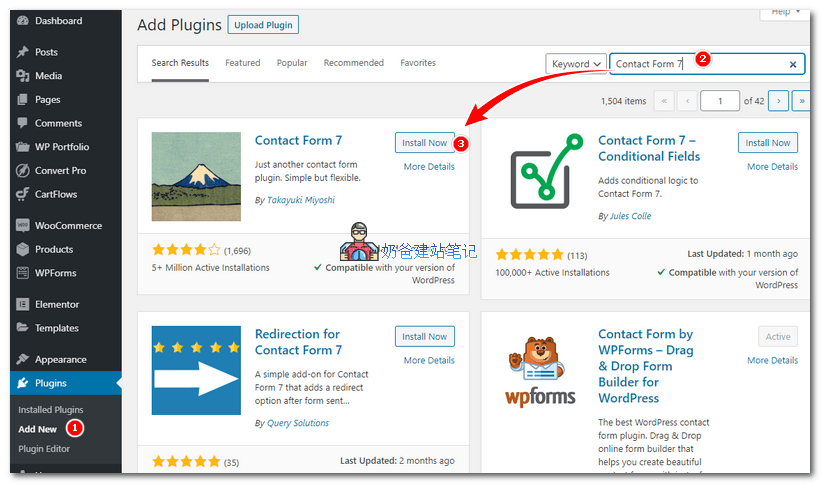Switch to the Popular tab

click(x=292, y=63)
